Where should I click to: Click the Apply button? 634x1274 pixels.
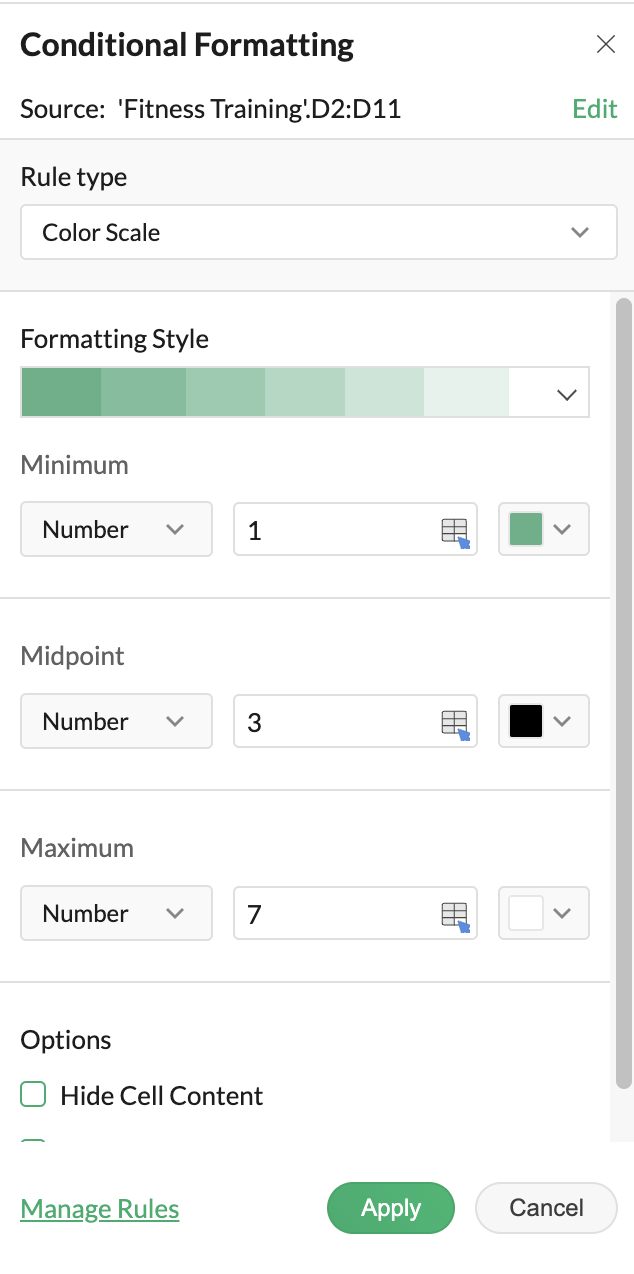click(390, 1208)
